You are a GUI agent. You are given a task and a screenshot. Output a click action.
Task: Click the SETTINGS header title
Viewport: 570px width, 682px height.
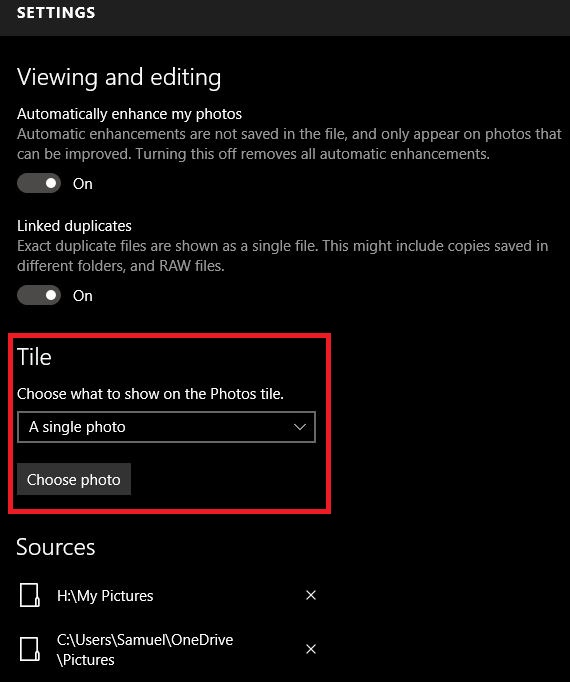(x=56, y=13)
